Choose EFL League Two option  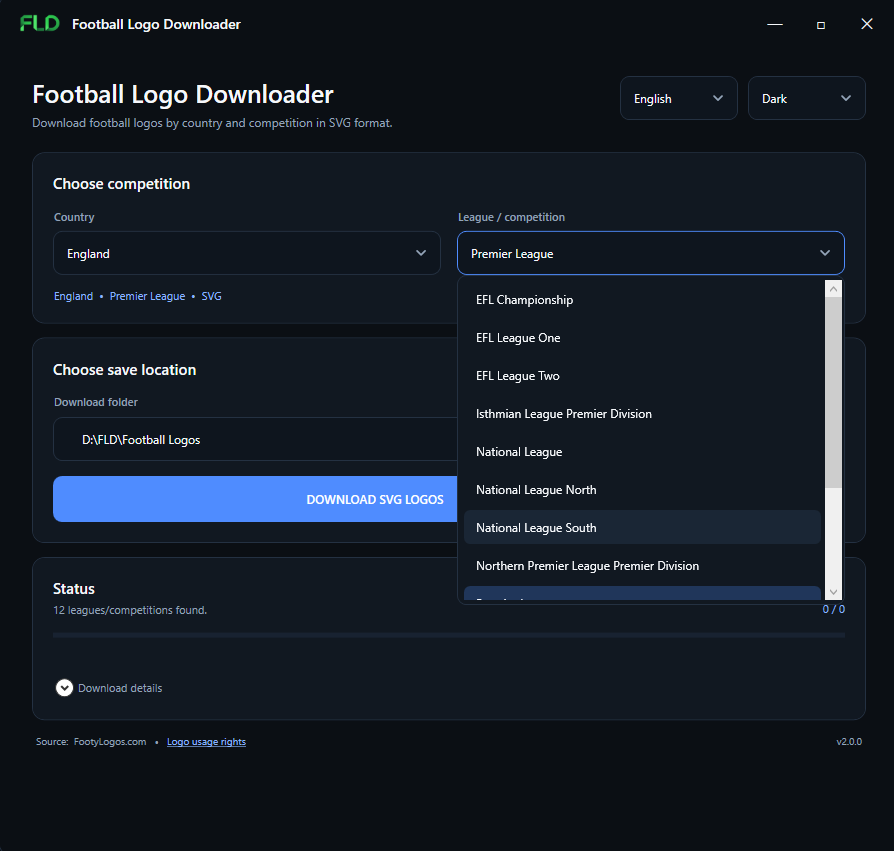tap(642, 376)
